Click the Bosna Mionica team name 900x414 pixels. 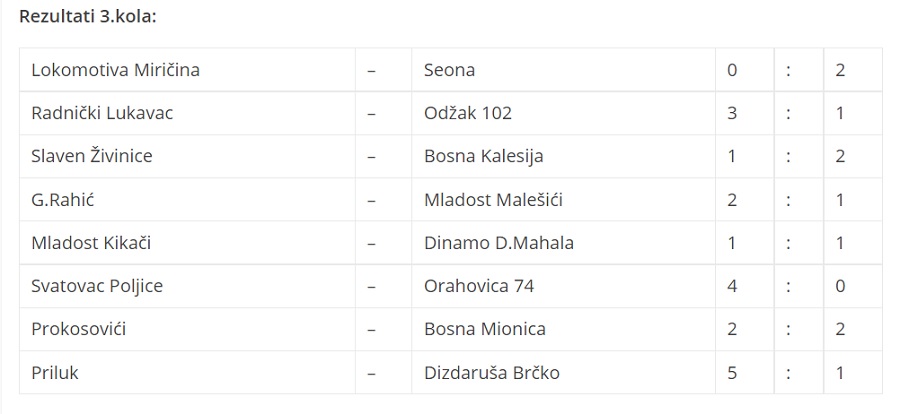pyautogui.click(x=485, y=329)
